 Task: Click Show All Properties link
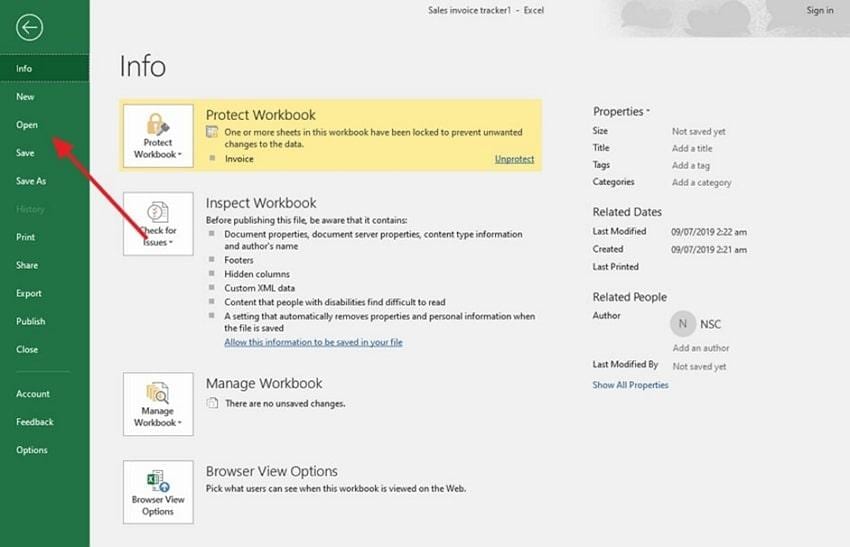pyautogui.click(x=630, y=385)
